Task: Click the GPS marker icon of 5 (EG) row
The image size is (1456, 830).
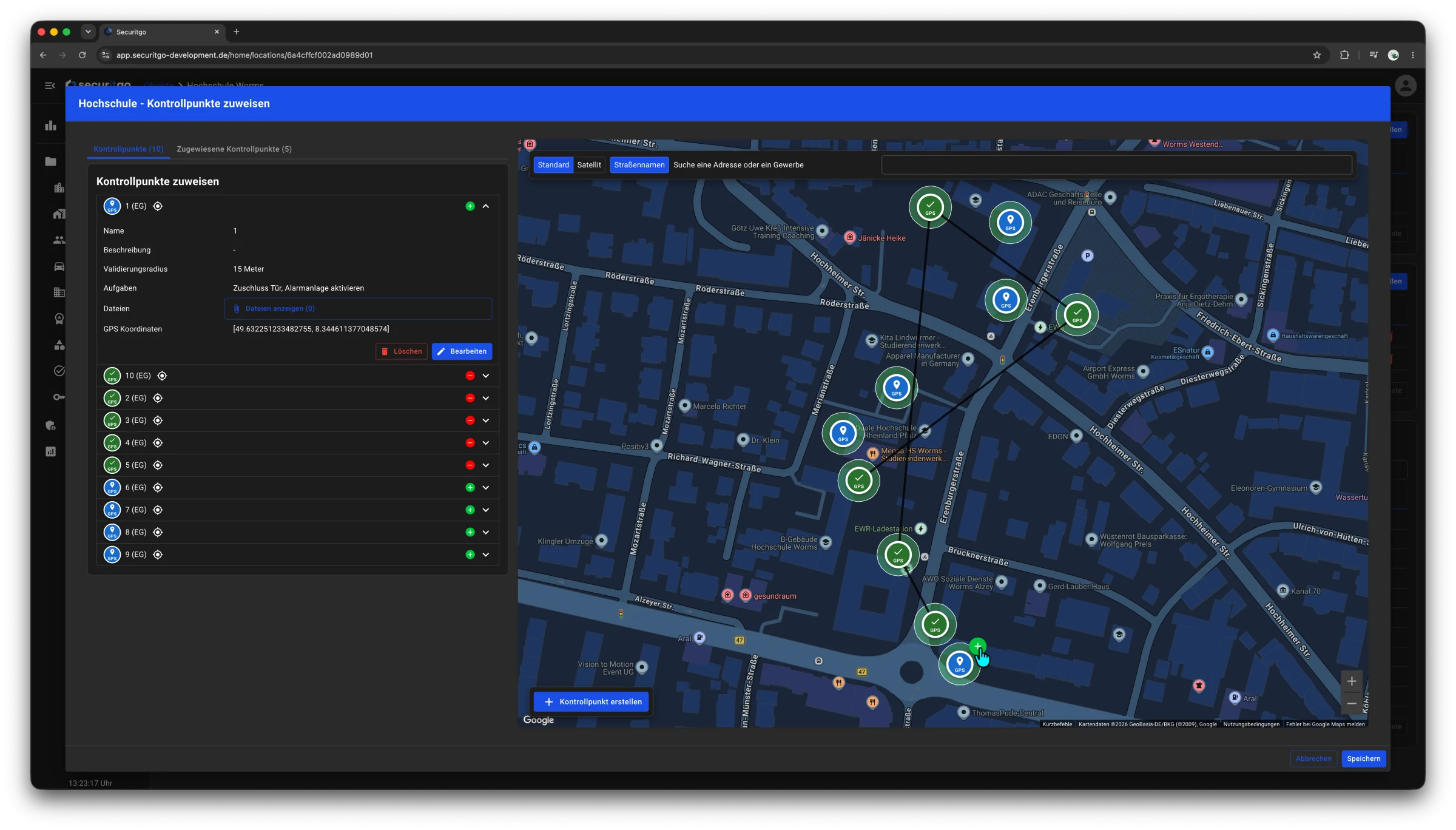Action: click(x=112, y=465)
